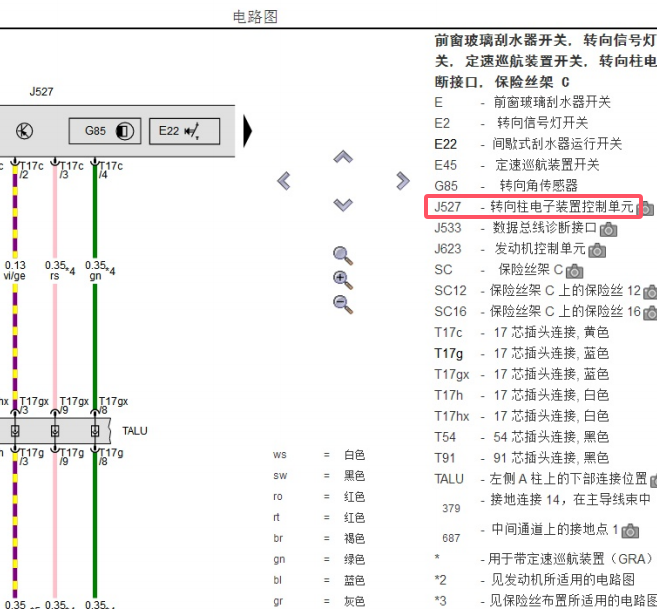Viewport: 657px width, 609px height.
Task: Pan the diagram up with the up arrow
Action: 343,157
